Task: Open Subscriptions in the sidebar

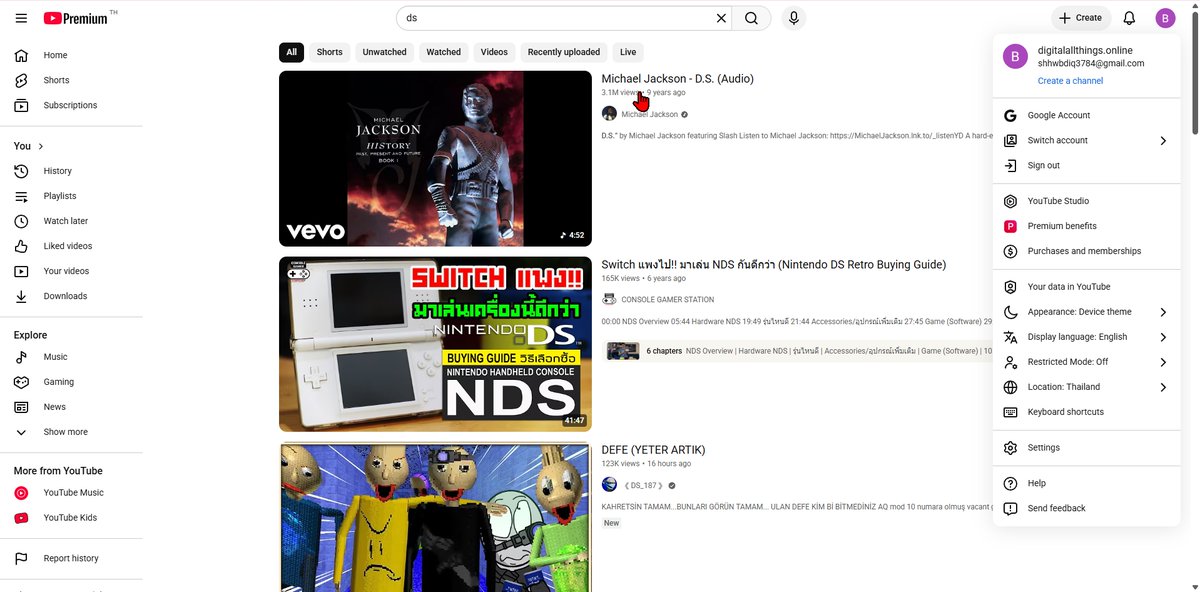Action: point(70,105)
